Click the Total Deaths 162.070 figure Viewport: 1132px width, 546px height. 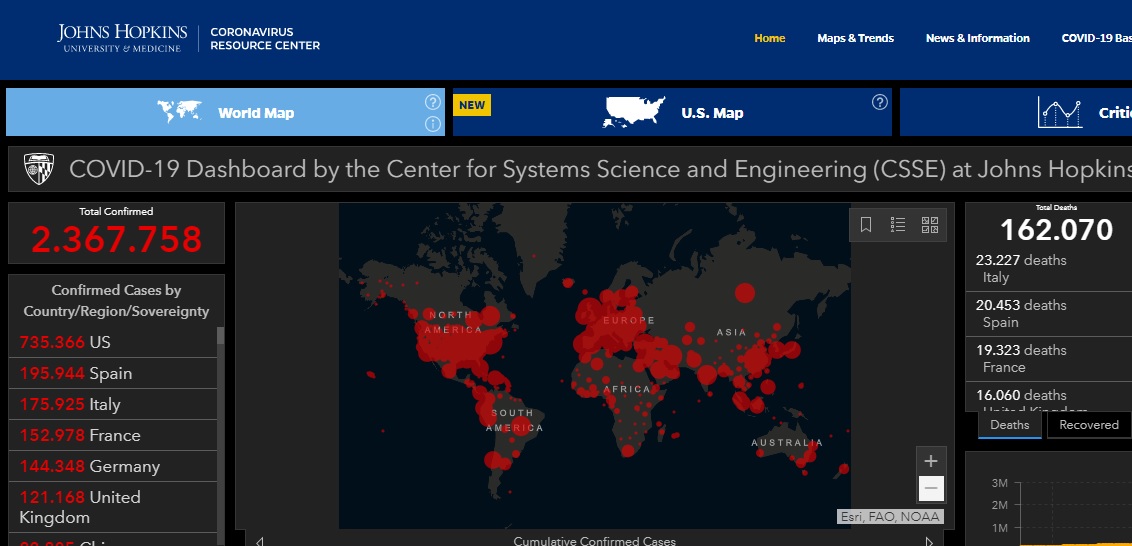(x=1056, y=230)
